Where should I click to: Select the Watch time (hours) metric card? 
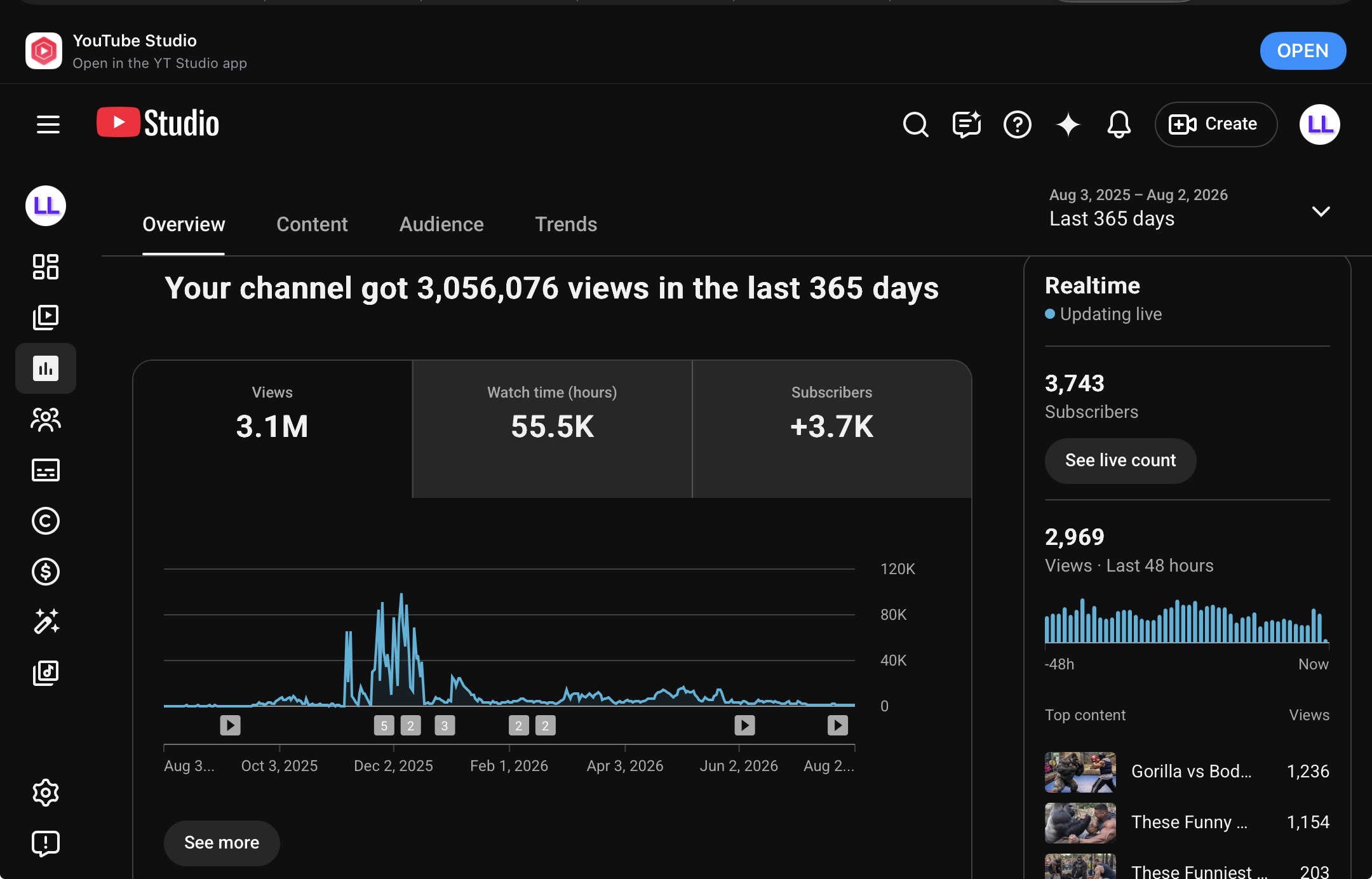[x=552, y=429]
